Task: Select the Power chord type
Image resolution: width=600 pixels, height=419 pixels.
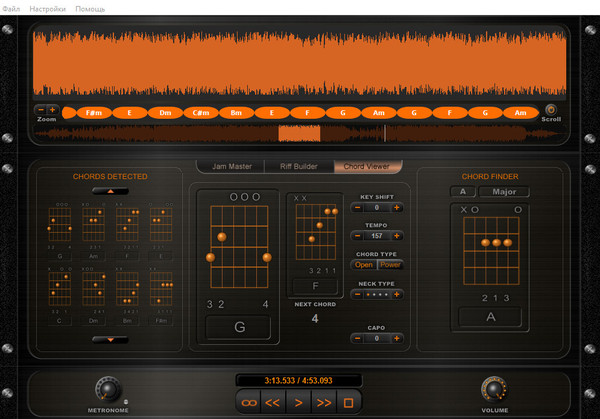Action: tap(390, 265)
